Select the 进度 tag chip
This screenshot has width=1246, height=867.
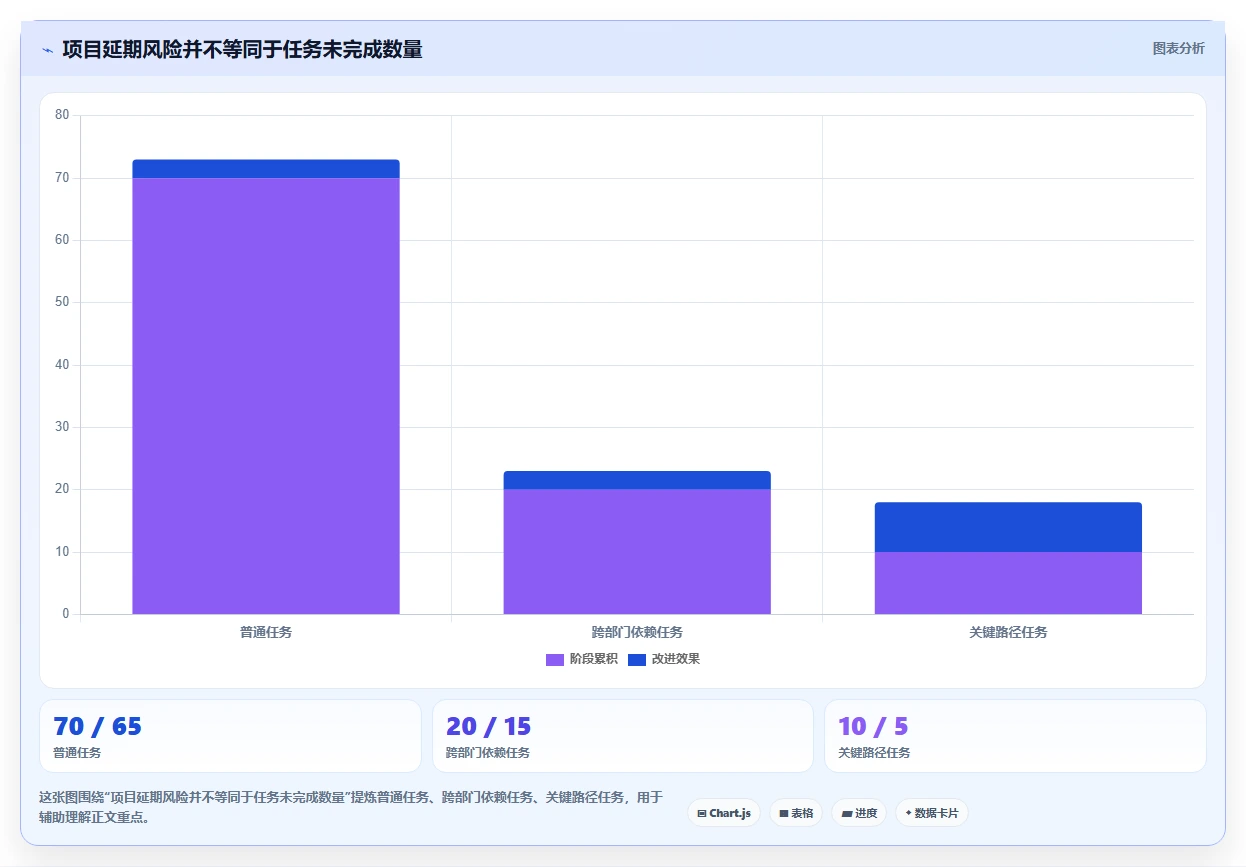(x=859, y=813)
